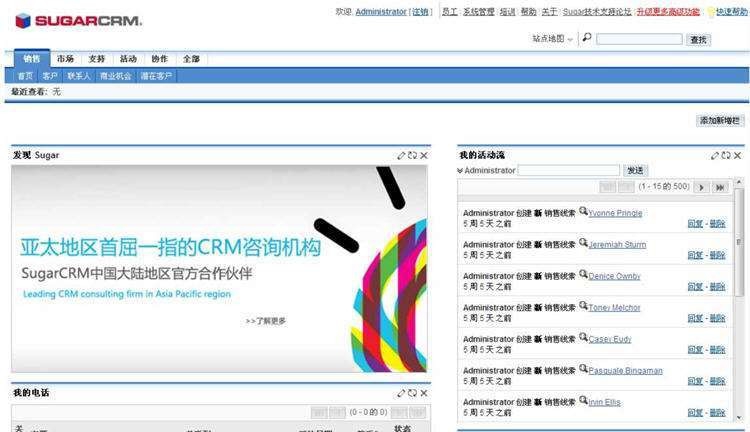This screenshot has width=750, height=432.
Task: Click the red upgrade features link
Action: 668,12
